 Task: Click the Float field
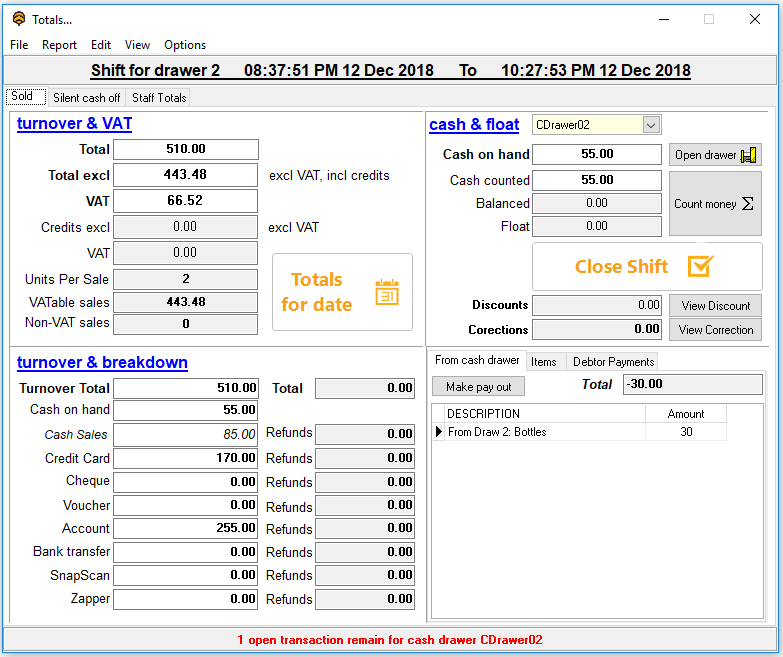[x=597, y=226]
